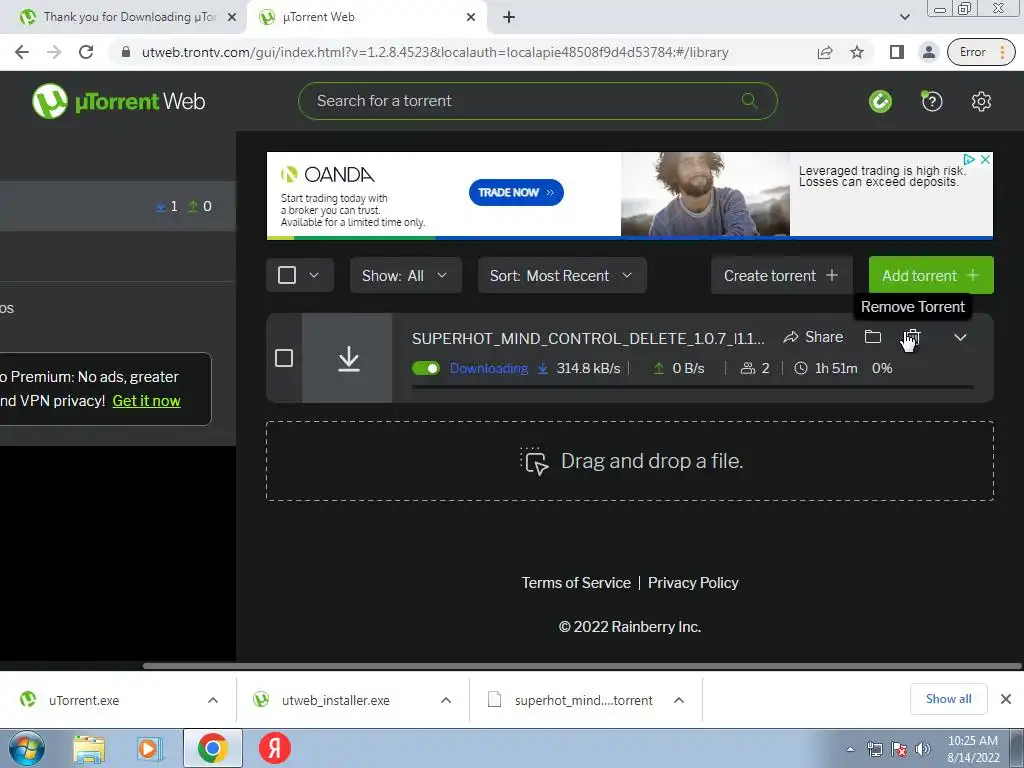Open the settings gear icon
1024x768 pixels.
click(981, 101)
